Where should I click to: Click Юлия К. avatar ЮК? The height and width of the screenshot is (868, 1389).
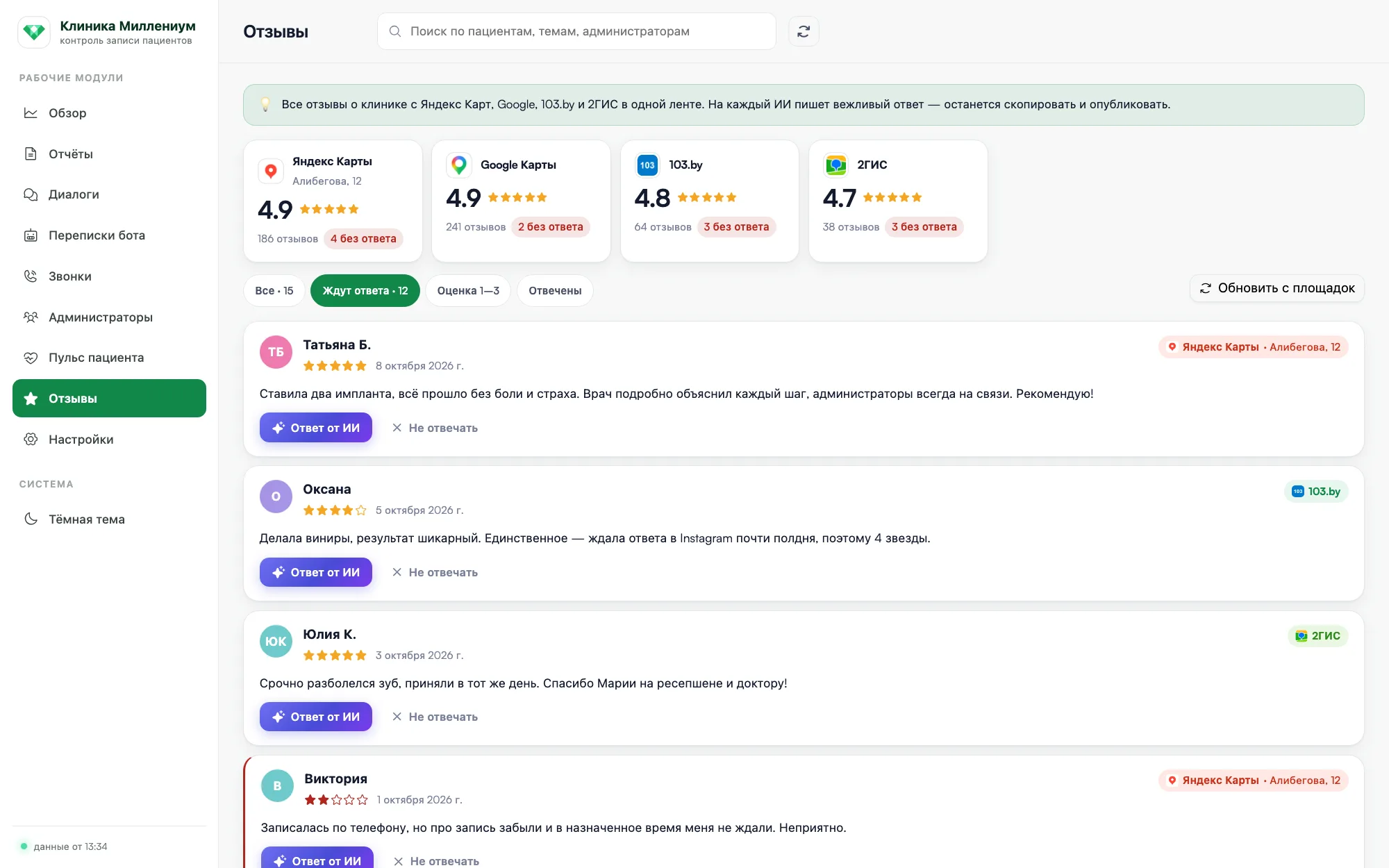click(276, 642)
